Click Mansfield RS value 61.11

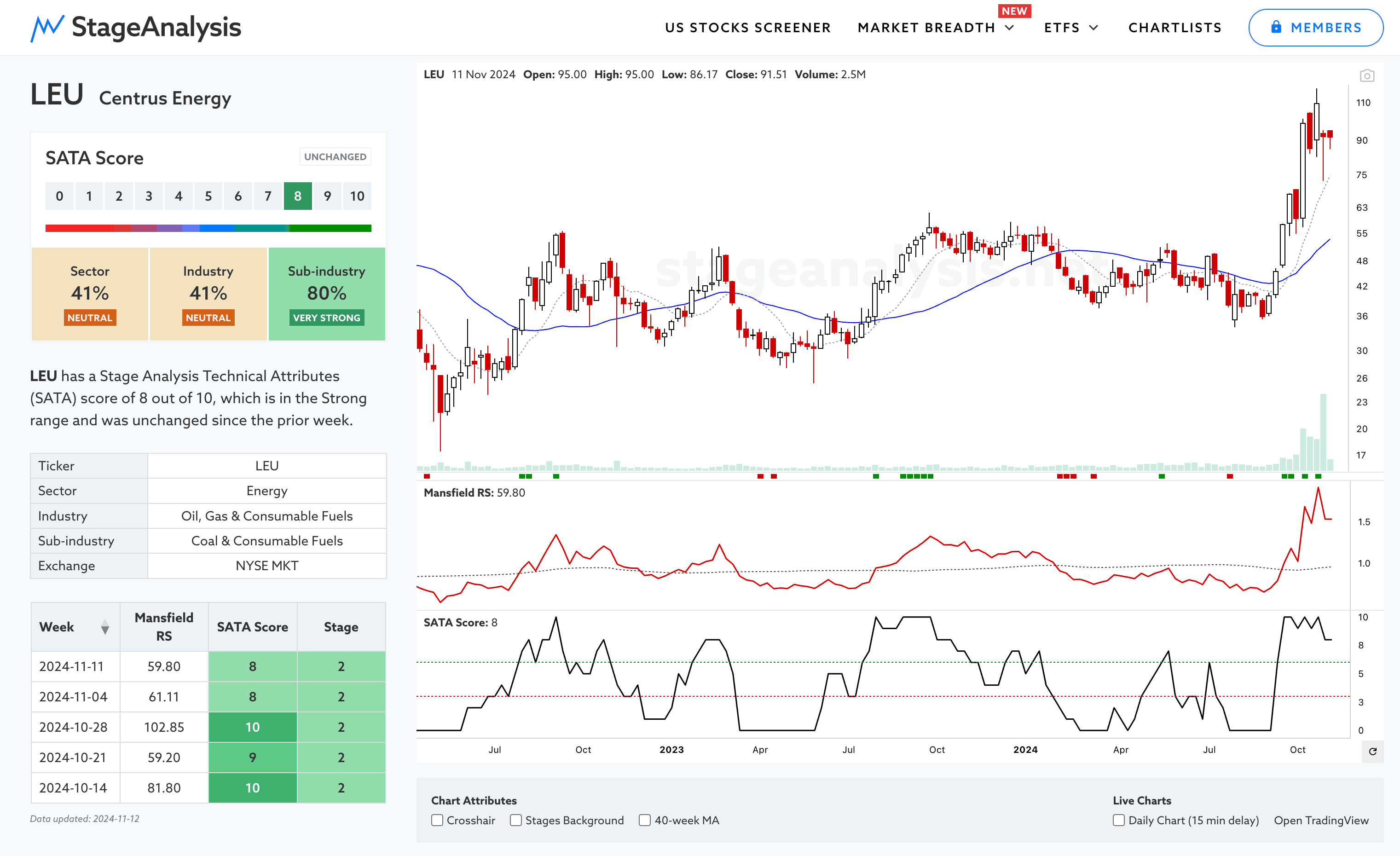(164, 697)
